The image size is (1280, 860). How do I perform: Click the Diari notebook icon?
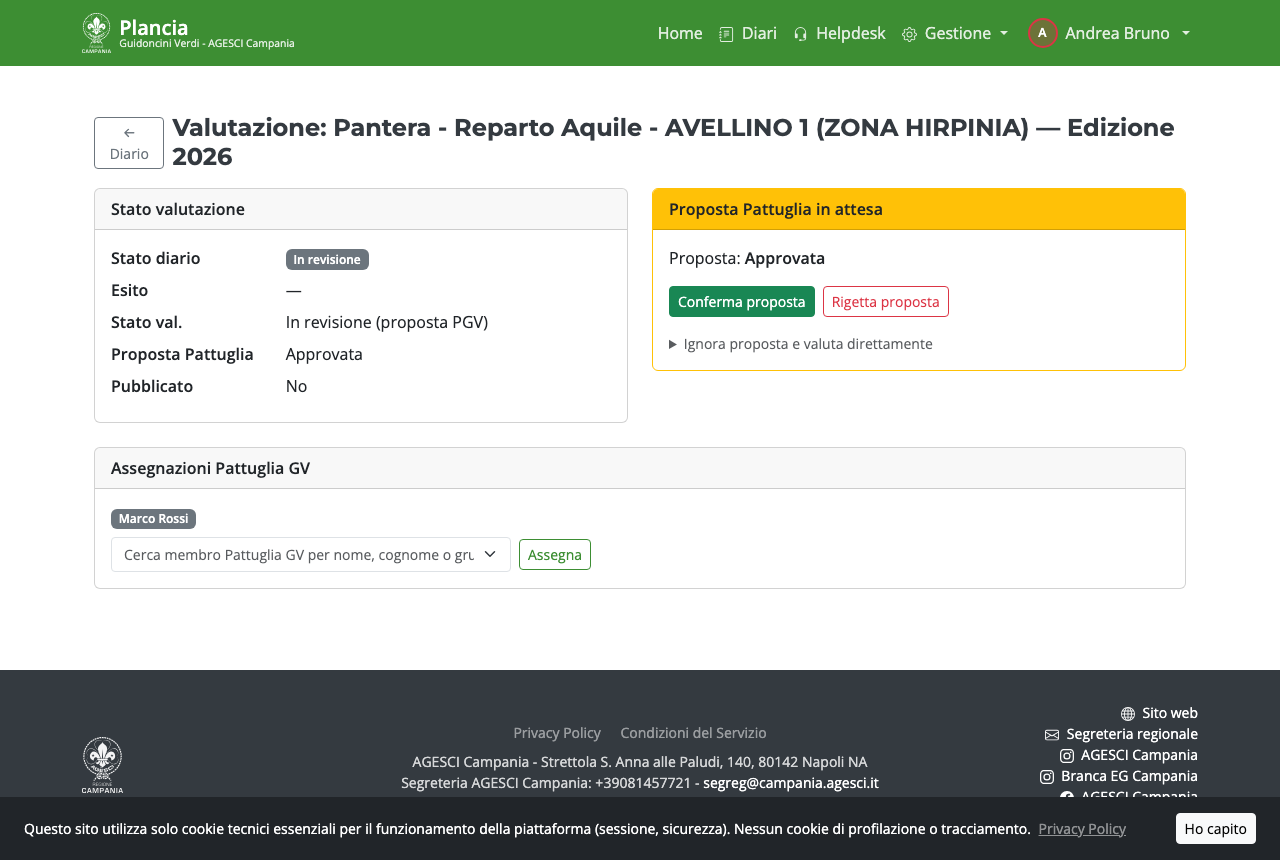(x=726, y=34)
